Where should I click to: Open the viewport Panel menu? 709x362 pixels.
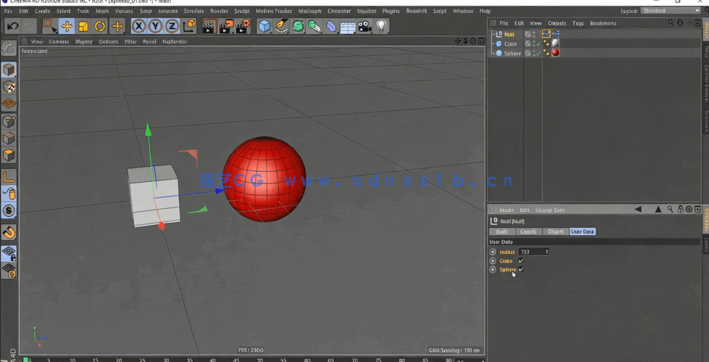149,42
